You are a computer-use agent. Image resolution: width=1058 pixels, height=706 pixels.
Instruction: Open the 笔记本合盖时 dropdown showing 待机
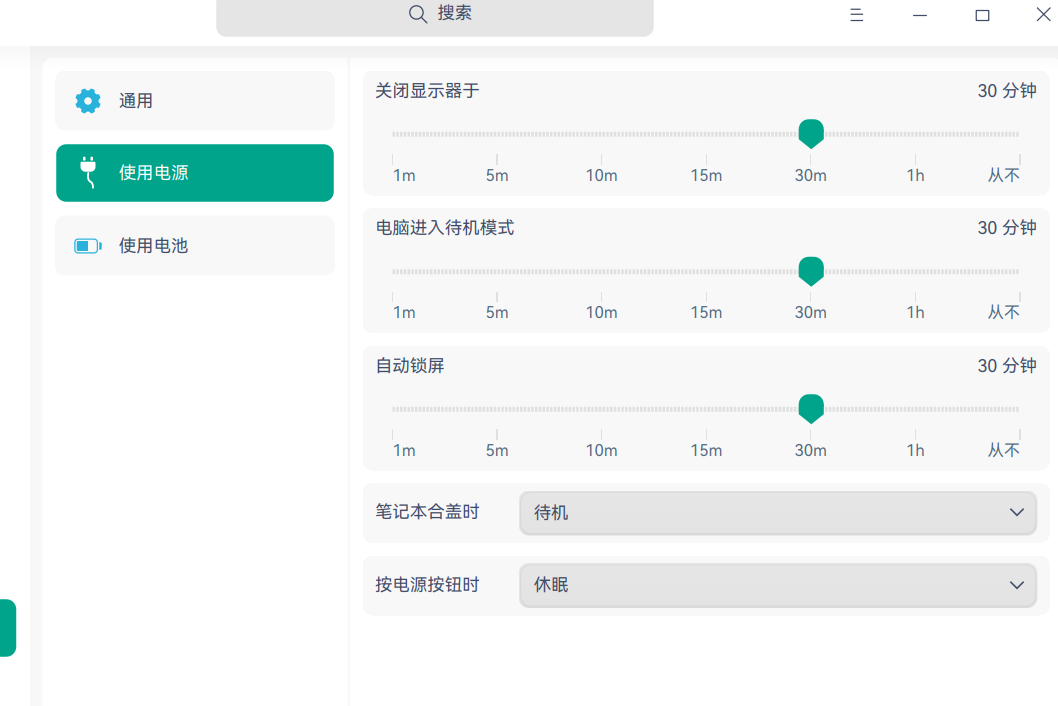778,513
